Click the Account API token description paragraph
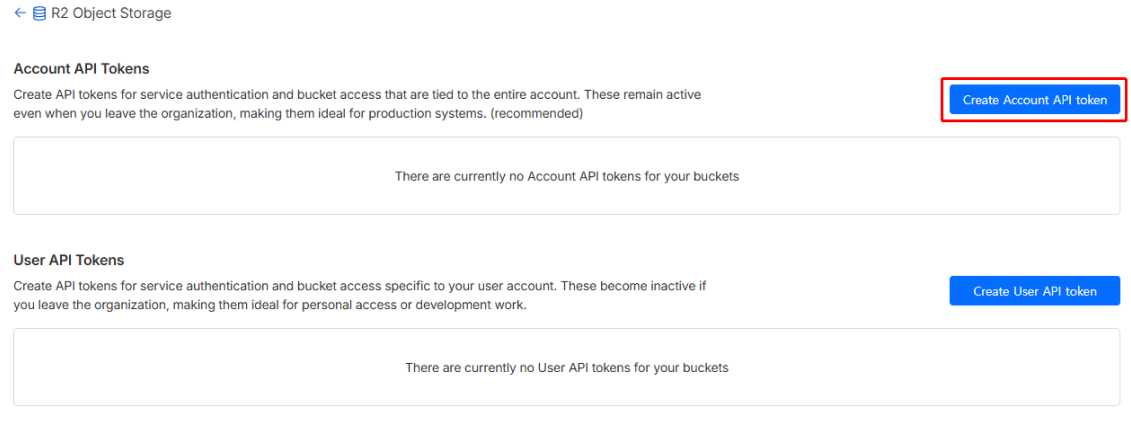The height and width of the screenshot is (421, 1131). coord(358,105)
